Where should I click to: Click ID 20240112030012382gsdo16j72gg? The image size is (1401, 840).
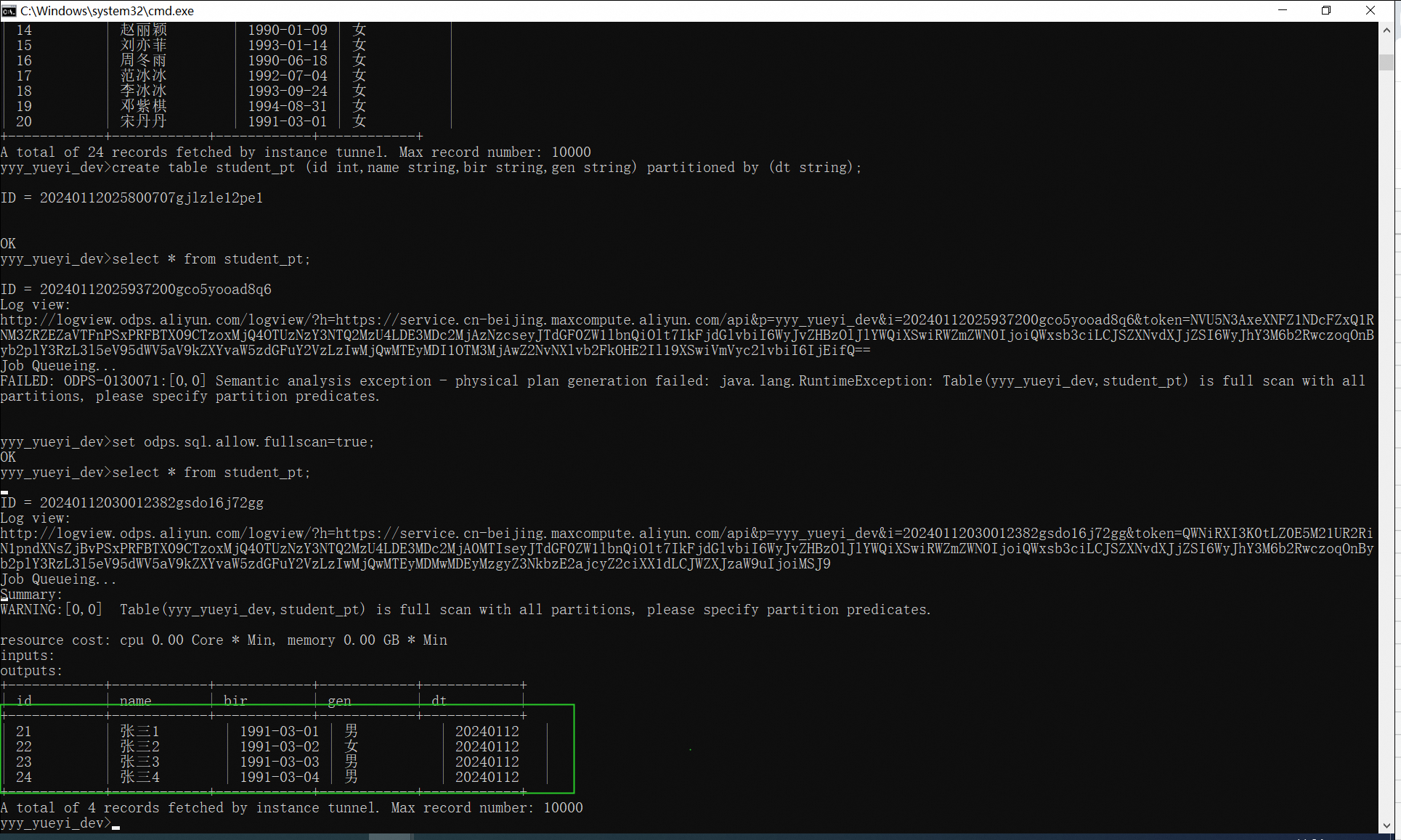coord(132,502)
